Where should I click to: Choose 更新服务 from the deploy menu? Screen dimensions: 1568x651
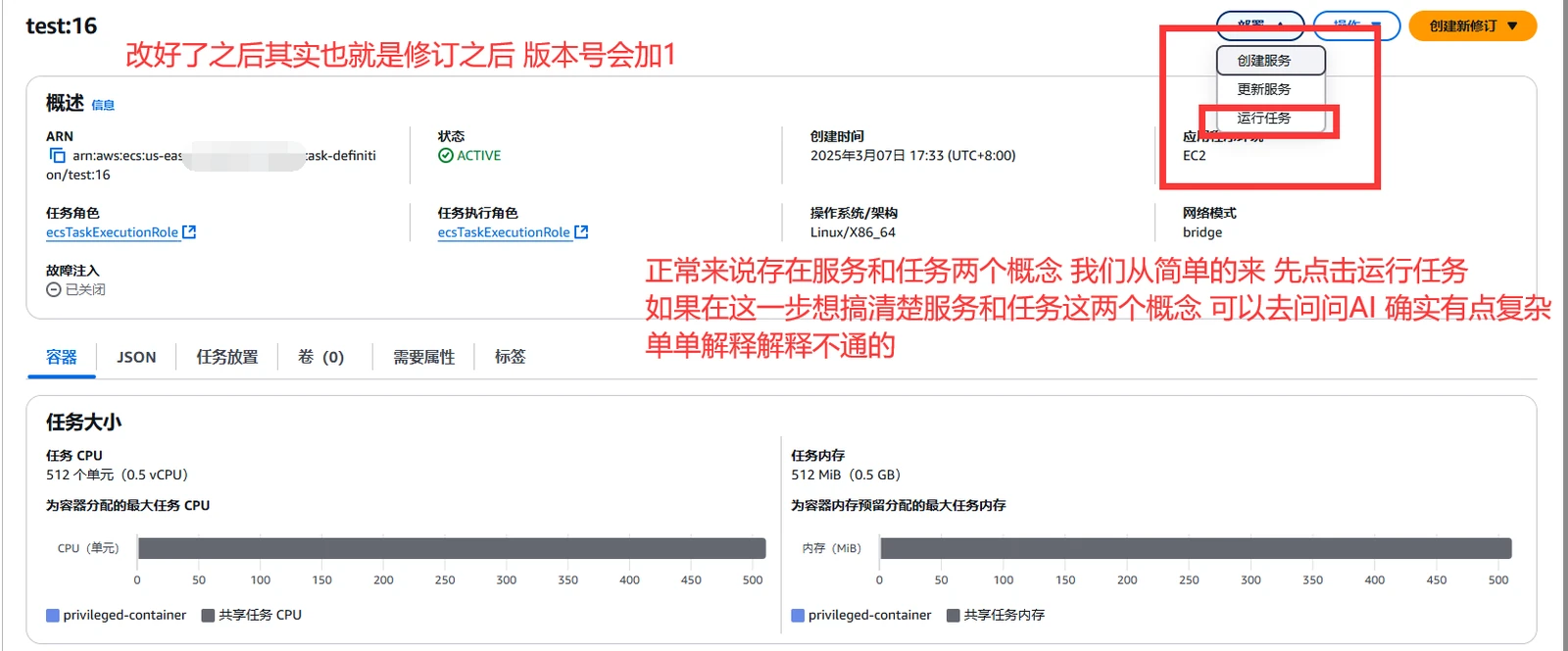(x=1271, y=89)
